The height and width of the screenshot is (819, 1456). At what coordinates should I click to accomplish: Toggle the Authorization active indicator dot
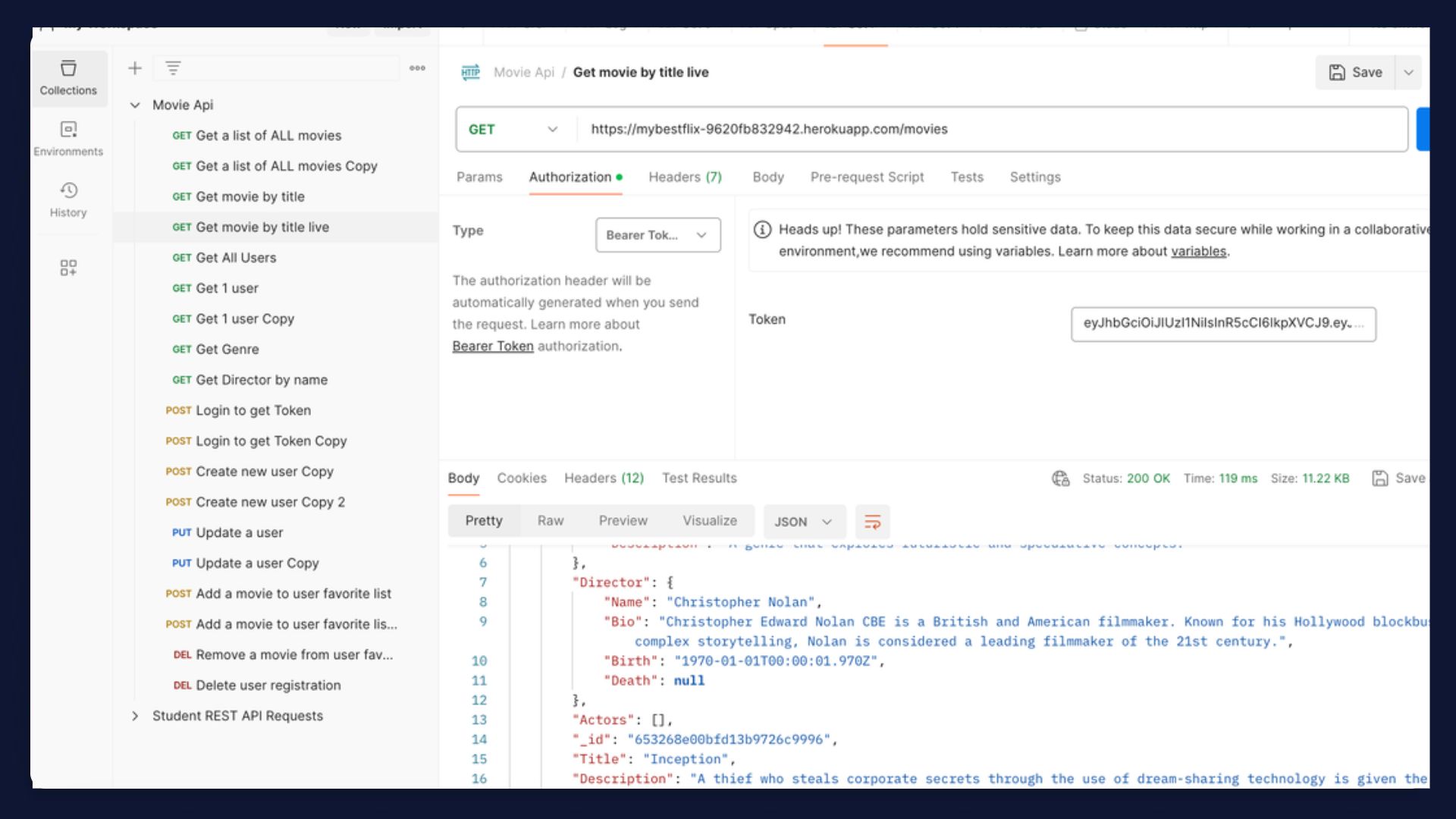coord(621,177)
